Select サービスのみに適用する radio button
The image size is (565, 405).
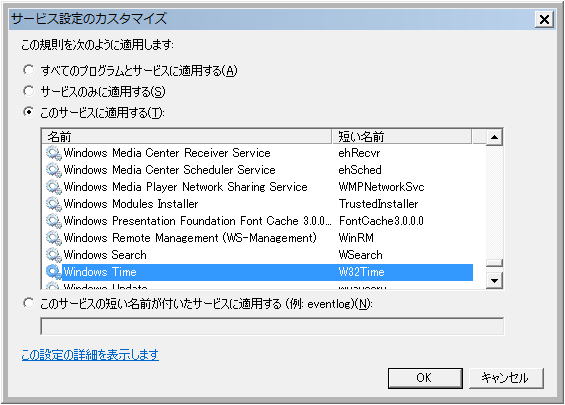(x=28, y=91)
